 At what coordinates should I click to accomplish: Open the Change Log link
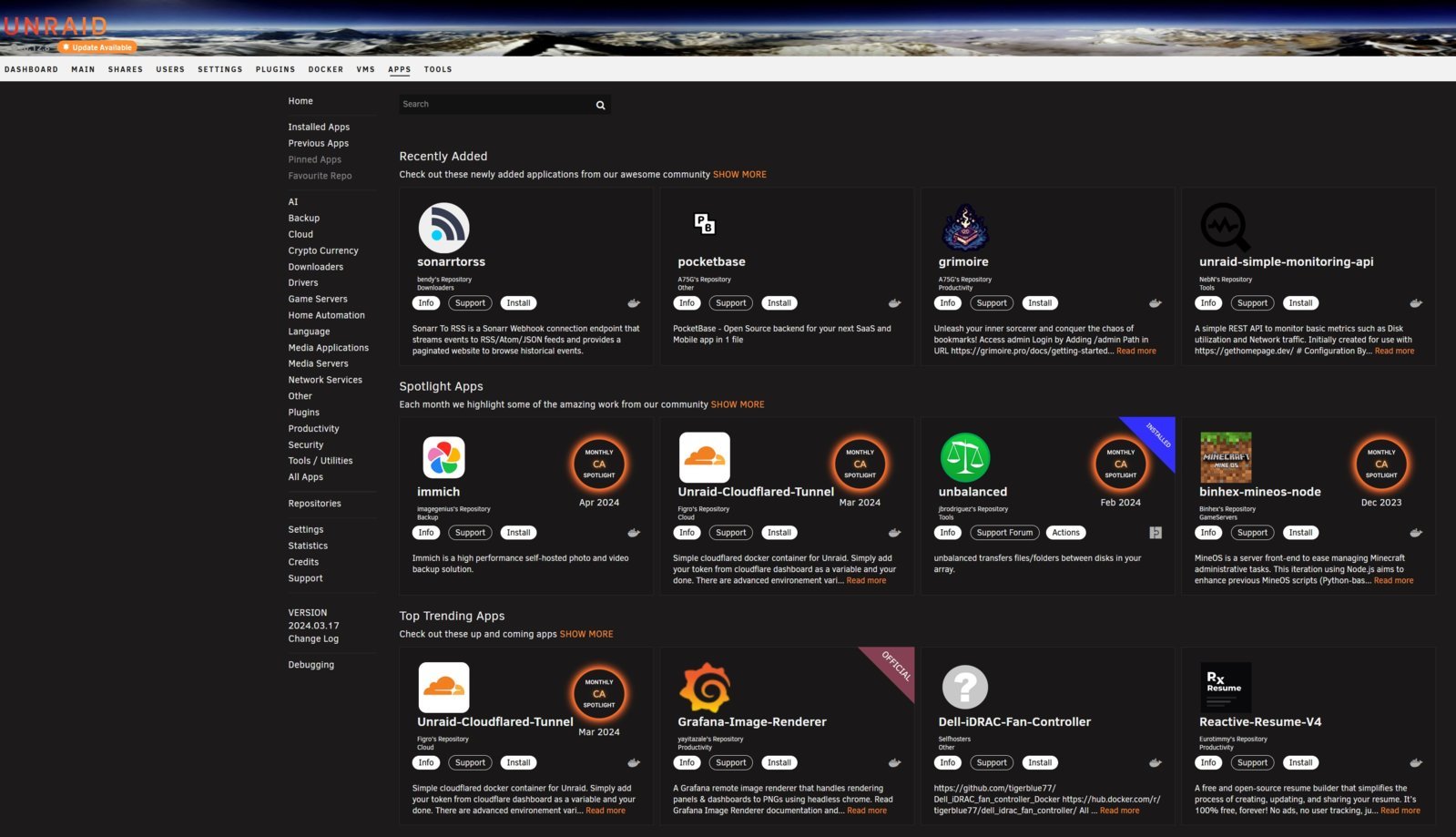[x=313, y=638]
